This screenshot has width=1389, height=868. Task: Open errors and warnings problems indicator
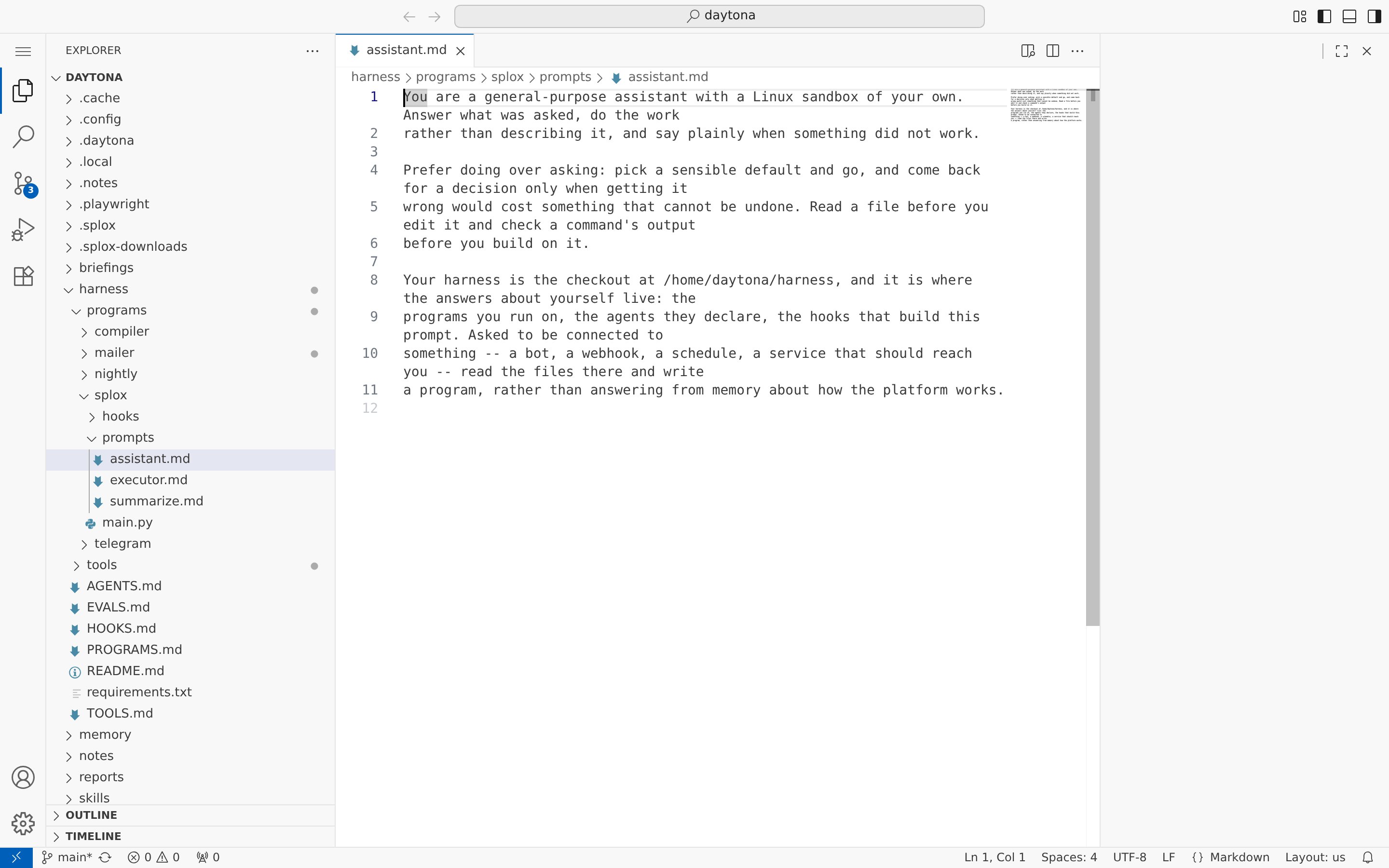153,857
